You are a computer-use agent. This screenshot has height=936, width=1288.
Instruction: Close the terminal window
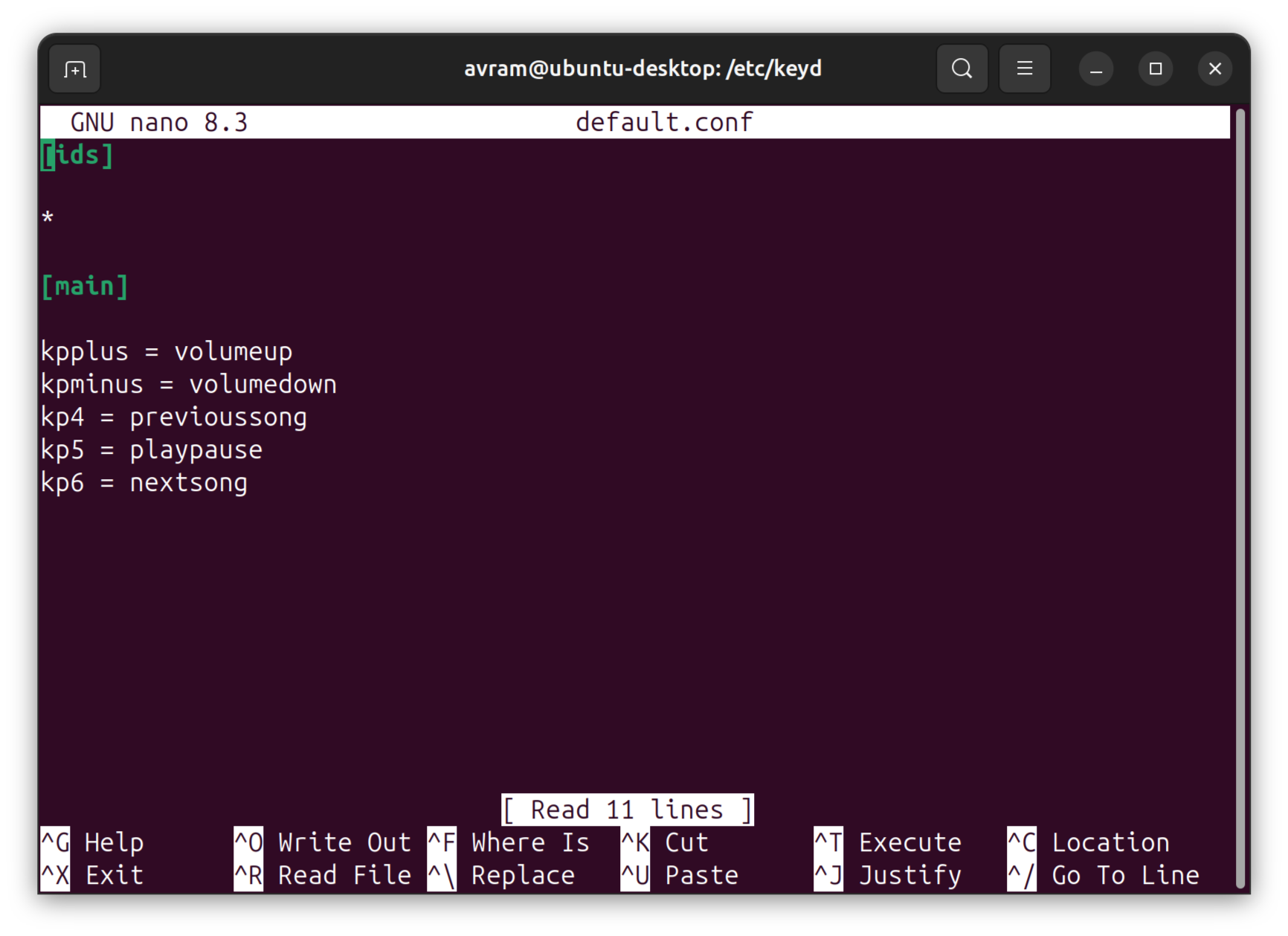[x=1214, y=69]
